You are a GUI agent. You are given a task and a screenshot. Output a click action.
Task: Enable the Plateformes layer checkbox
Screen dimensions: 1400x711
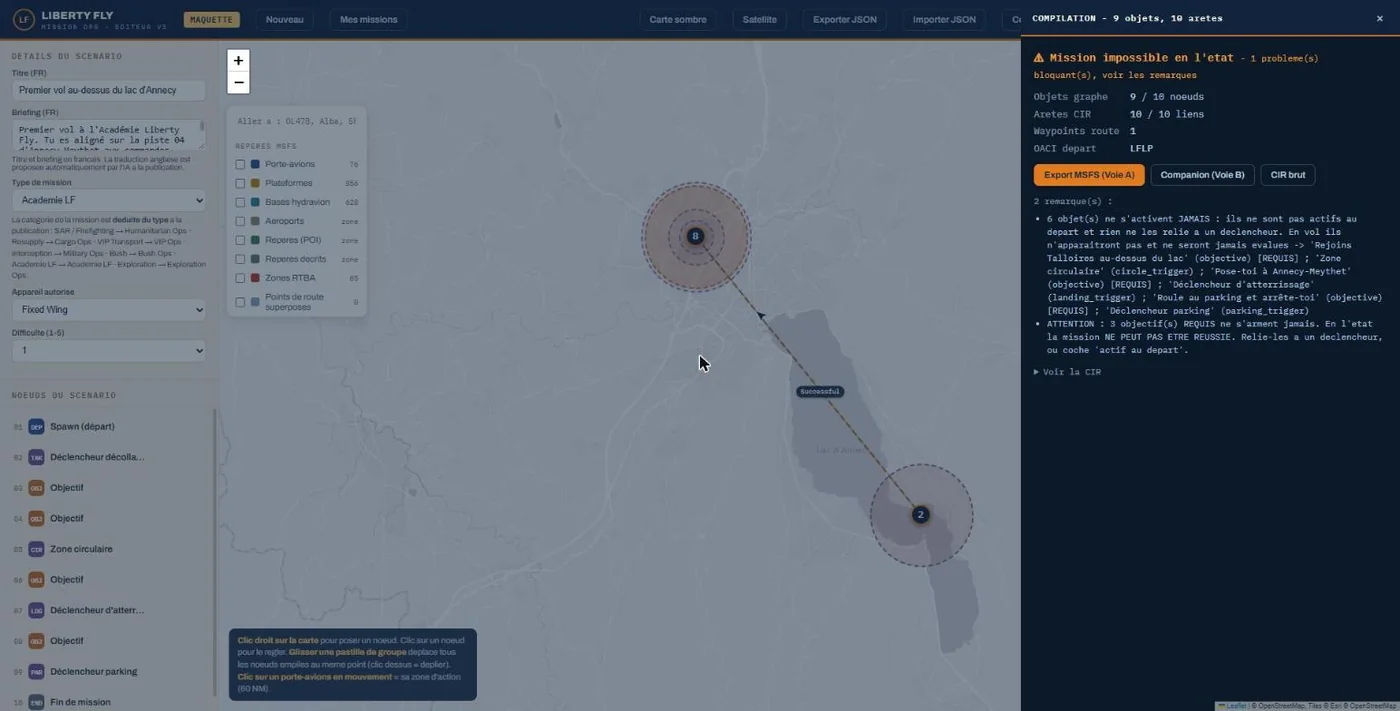[240, 183]
